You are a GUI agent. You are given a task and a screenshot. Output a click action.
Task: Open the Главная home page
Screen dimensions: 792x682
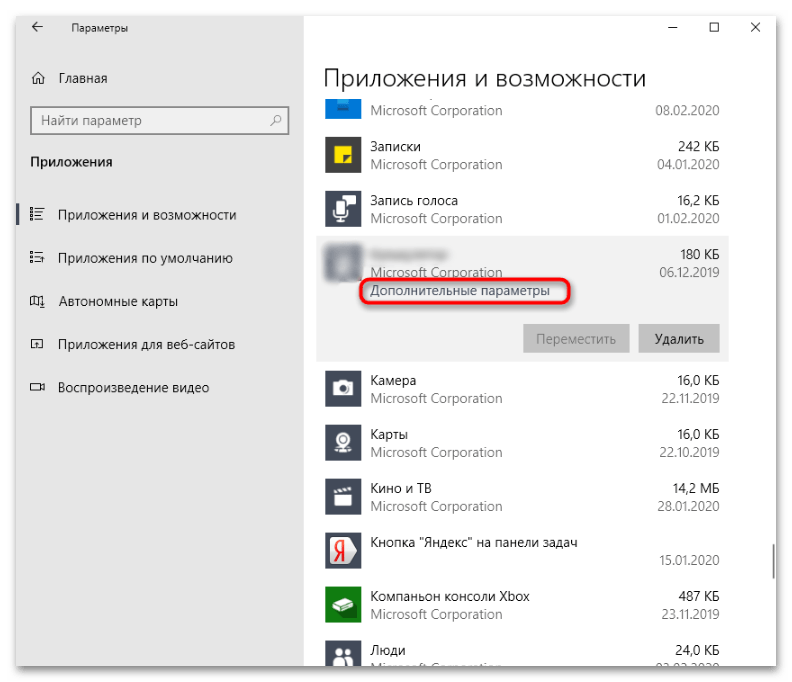click(83, 78)
